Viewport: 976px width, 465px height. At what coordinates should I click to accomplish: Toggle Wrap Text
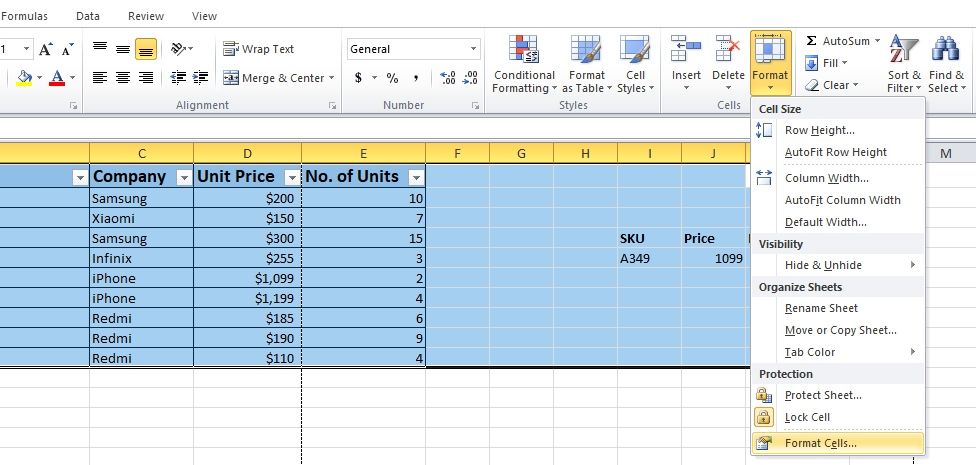tap(258, 49)
